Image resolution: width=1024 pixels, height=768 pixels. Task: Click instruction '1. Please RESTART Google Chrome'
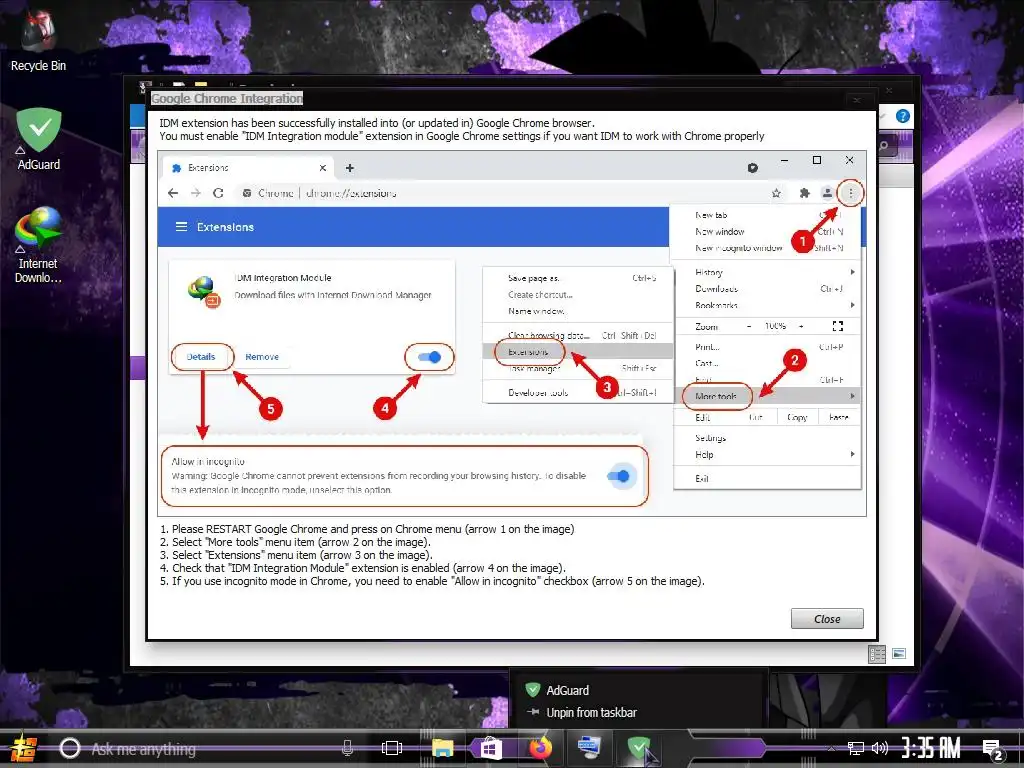367,529
